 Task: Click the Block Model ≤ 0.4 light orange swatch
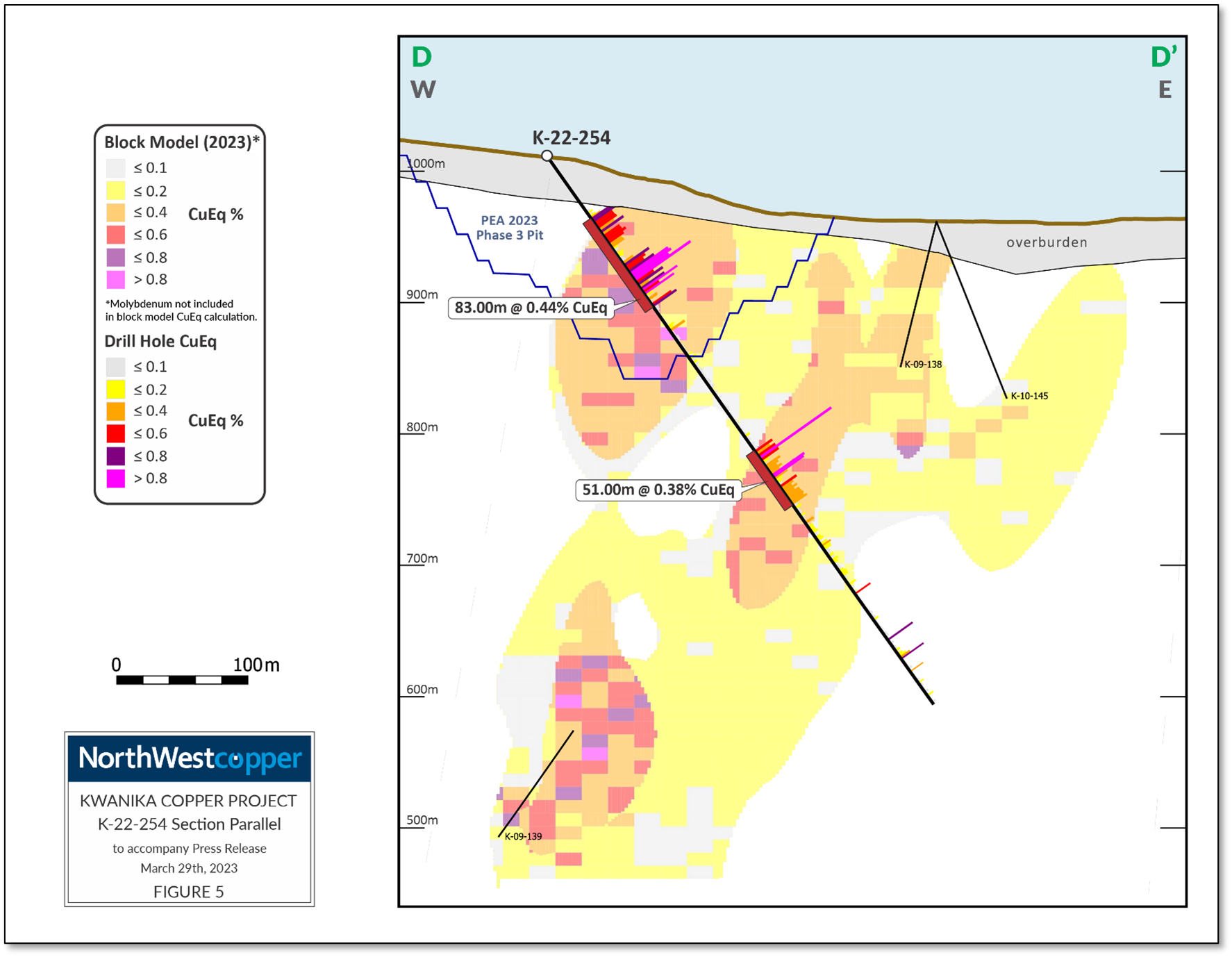point(115,213)
